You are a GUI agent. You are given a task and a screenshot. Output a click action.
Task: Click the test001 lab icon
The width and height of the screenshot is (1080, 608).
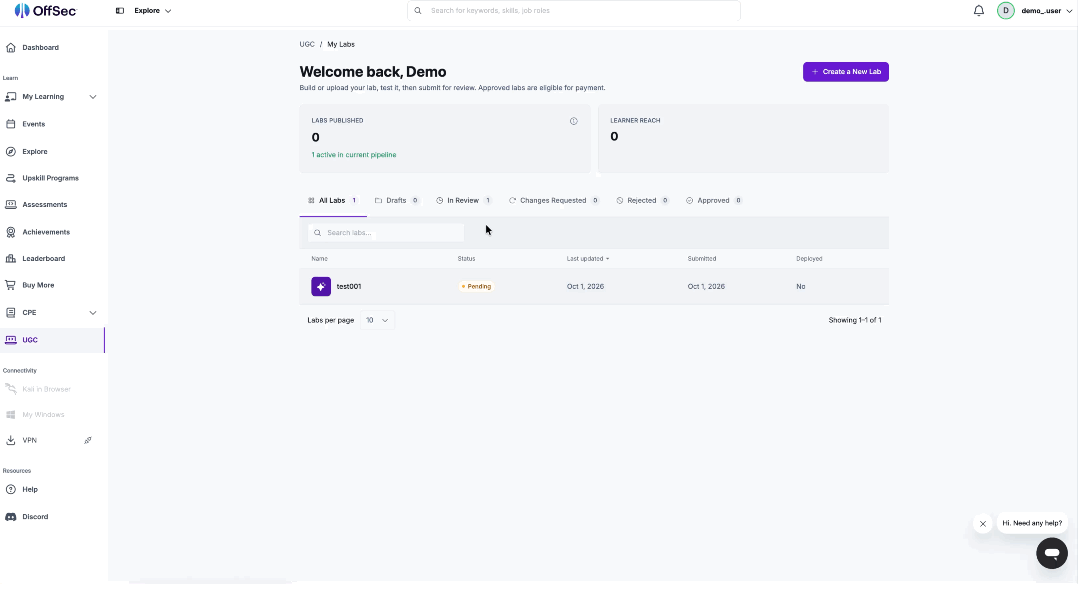coord(321,286)
